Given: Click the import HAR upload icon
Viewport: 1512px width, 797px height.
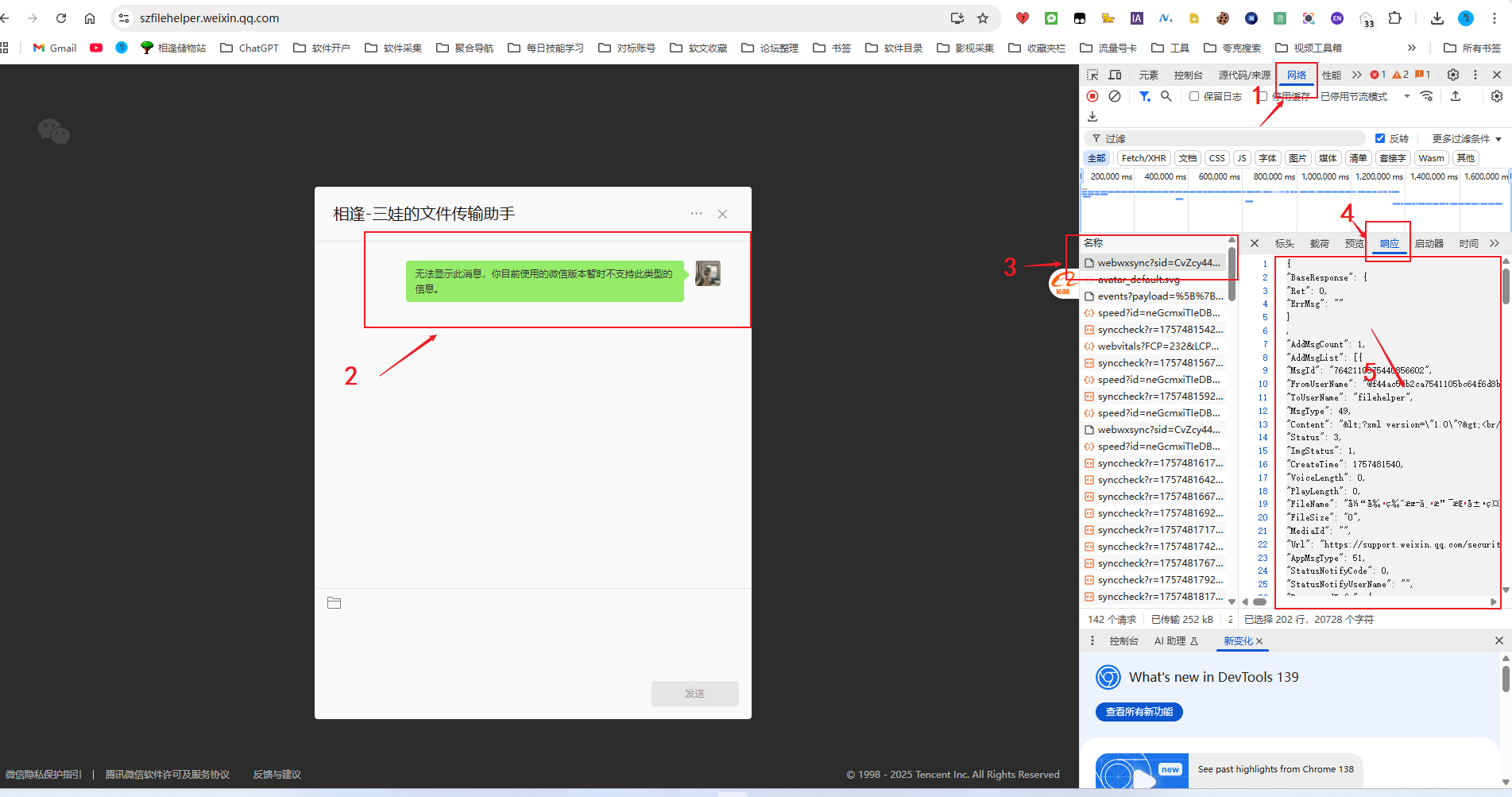Looking at the screenshot, I should pyautogui.click(x=1456, y=96).
